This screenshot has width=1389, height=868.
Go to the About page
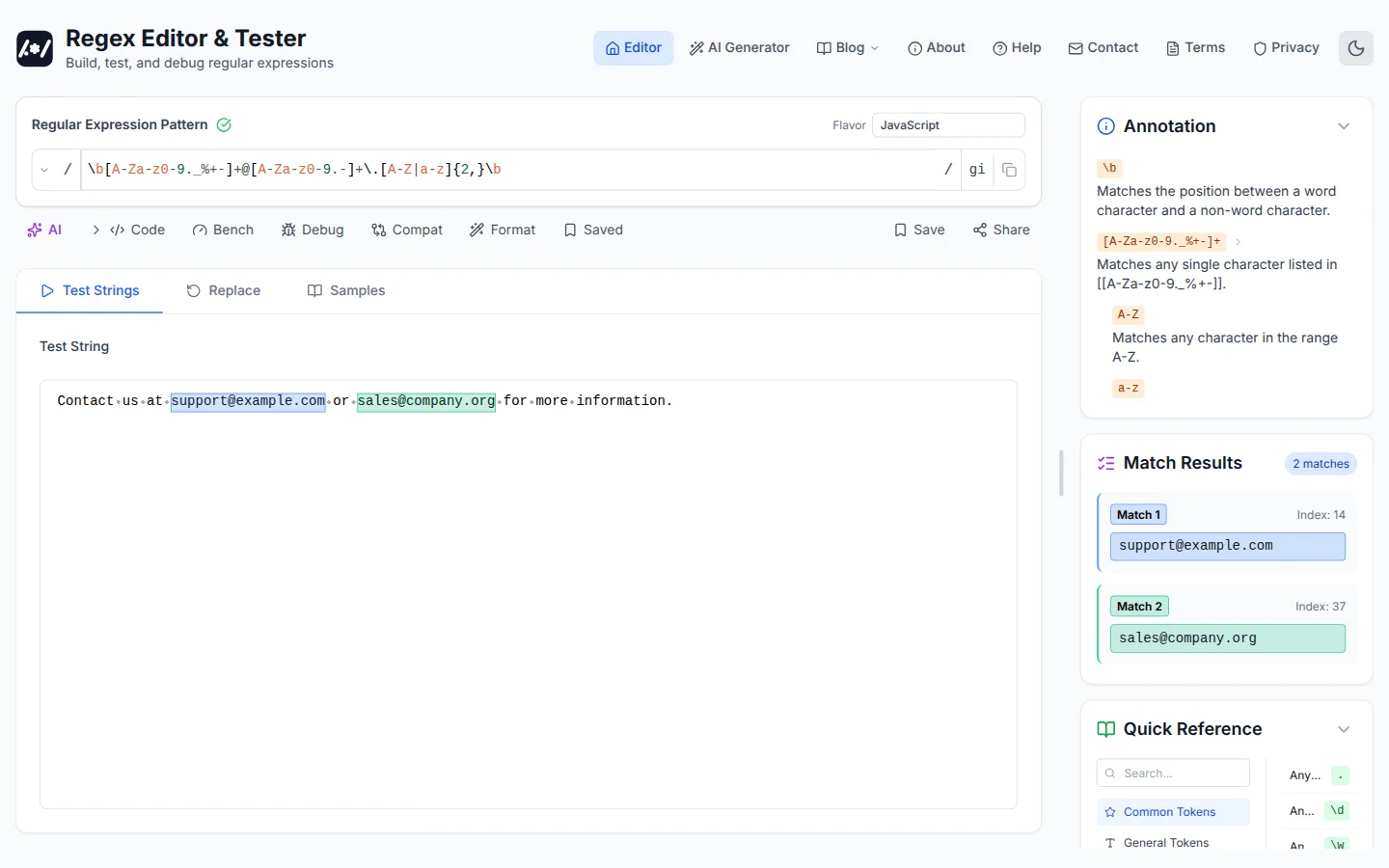point(936,48)
